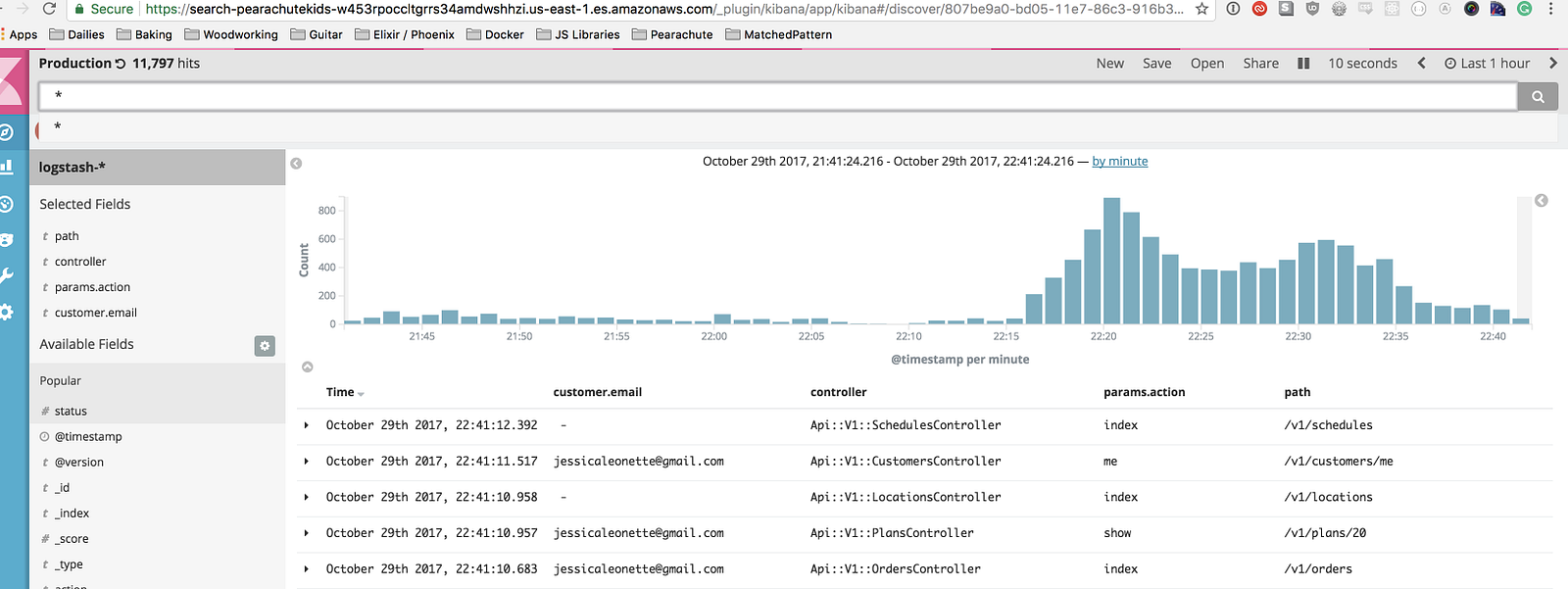Click Api::V1::OrdersController cell
The height and width of the screenshot is (589, 1568).
tap(896, 569)
